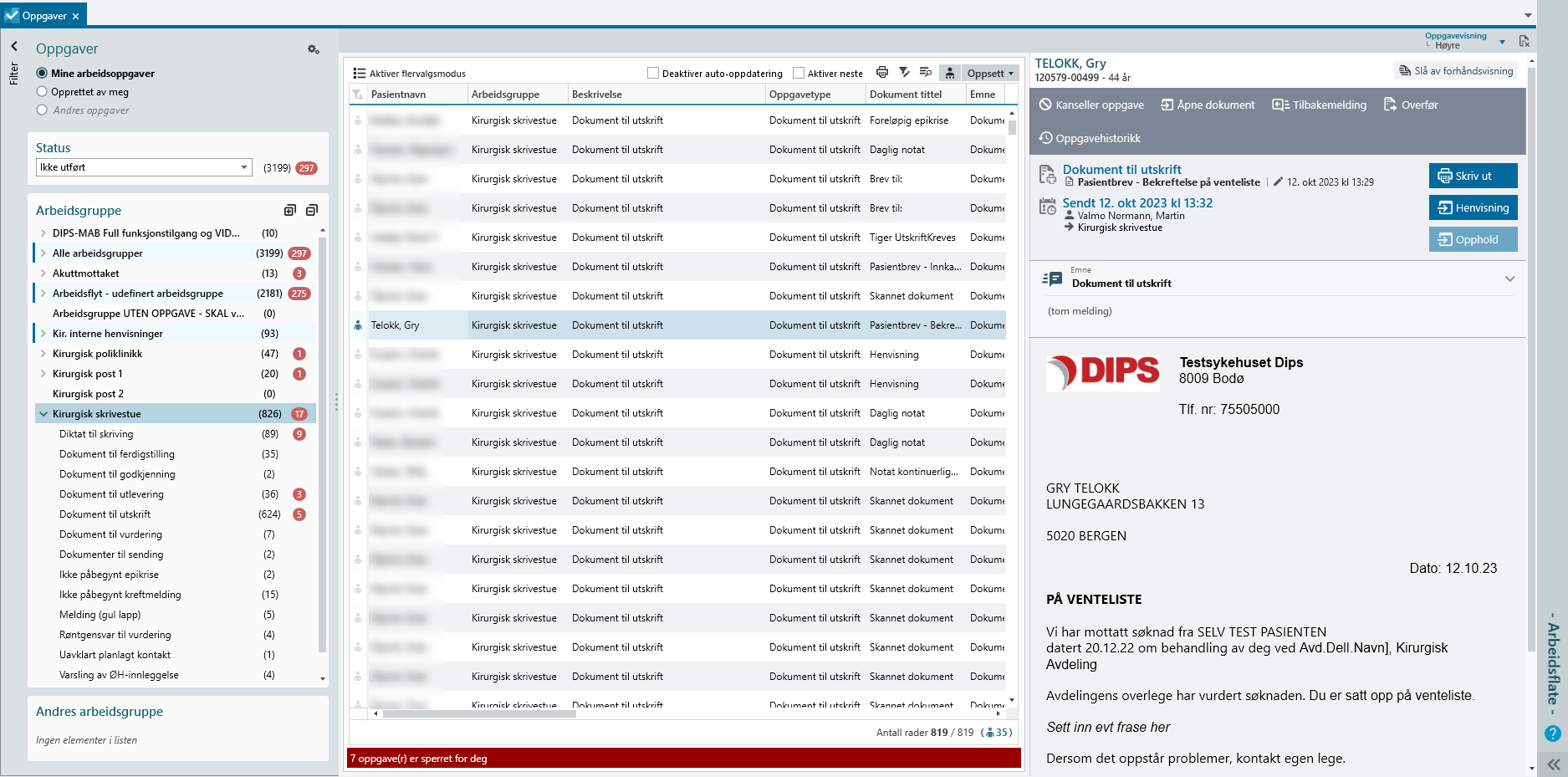Open the settings gears in Oppgaver panel
Screen dimensions: 1568x777
tap(314, 50)
